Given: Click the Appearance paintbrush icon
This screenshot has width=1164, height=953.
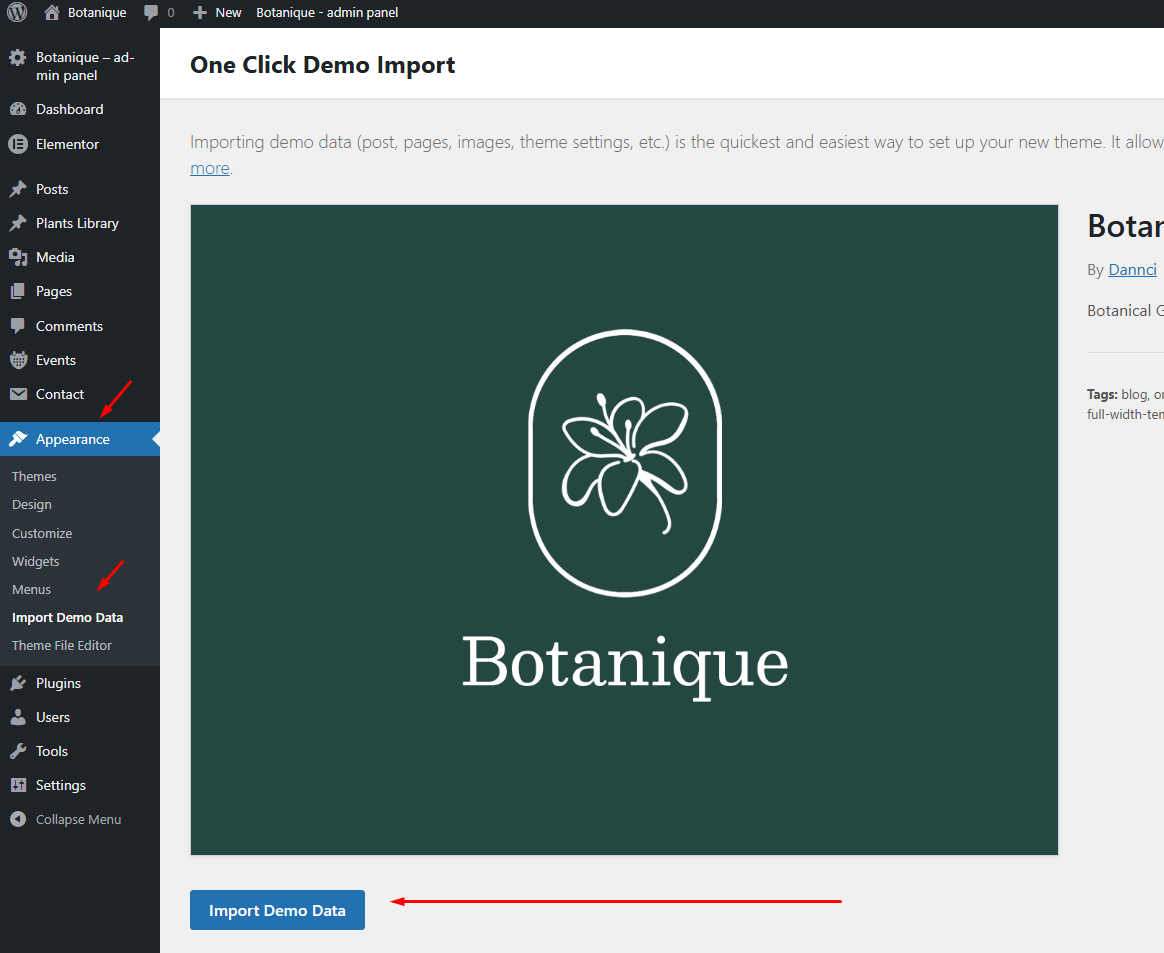Looking at the screenshot, I should pos(18,439).
